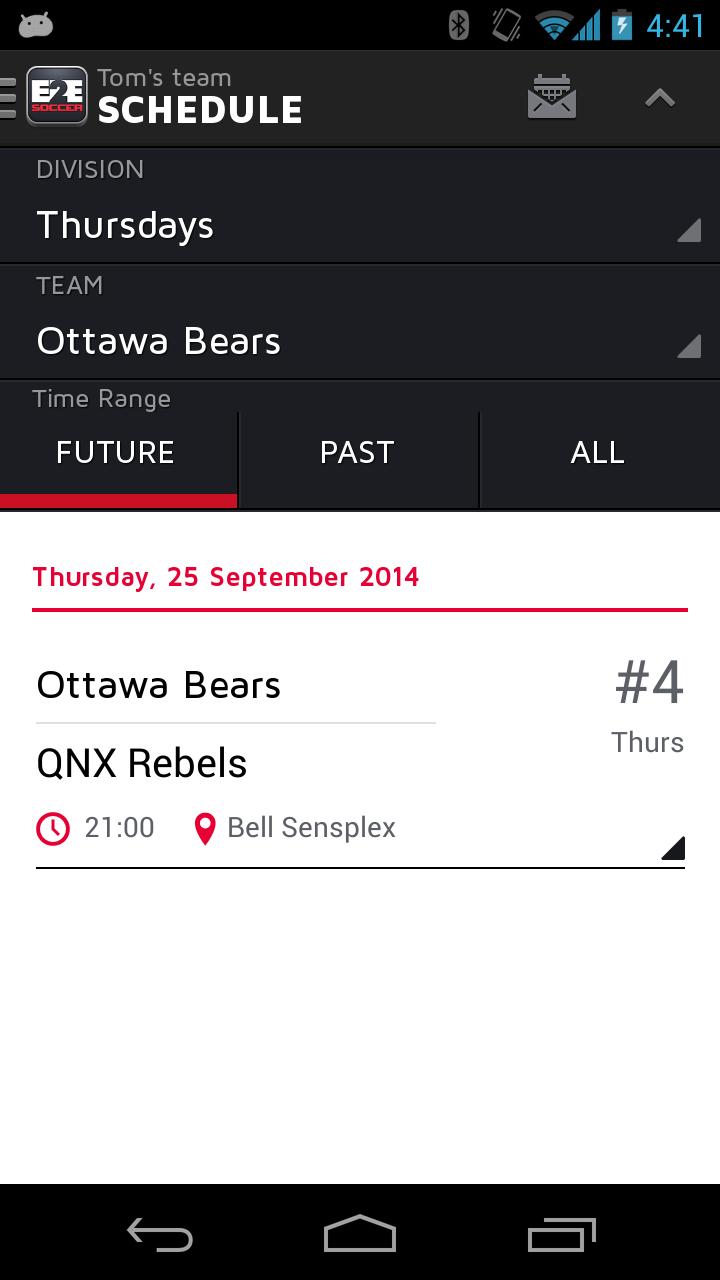
Task: Open the recent apps button
Action: coord(561,1234)
